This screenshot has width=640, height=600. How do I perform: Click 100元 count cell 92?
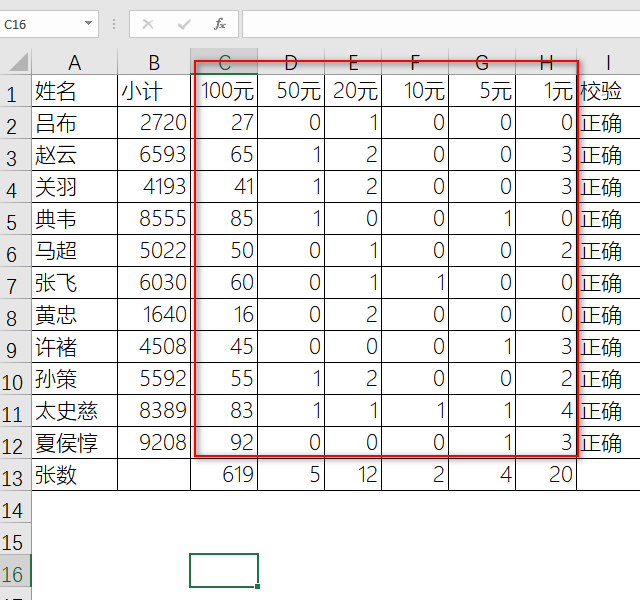coord(224,442)
